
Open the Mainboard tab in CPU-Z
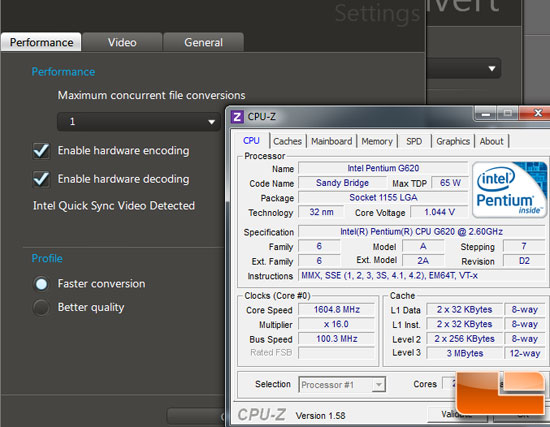pos(332,141)
